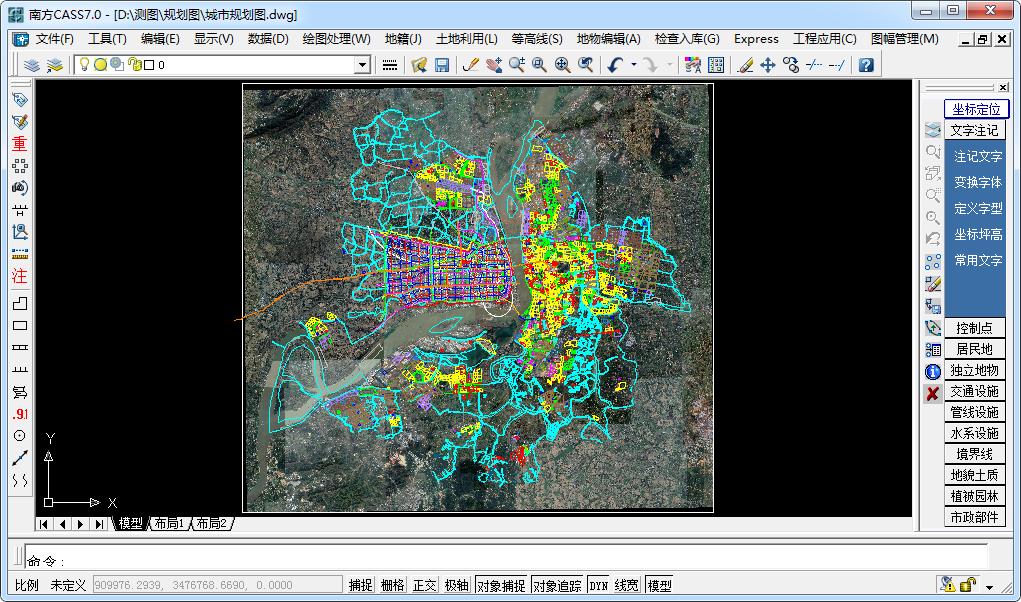Click the Save (floppy disk) toolbar icon

[441, 65]
